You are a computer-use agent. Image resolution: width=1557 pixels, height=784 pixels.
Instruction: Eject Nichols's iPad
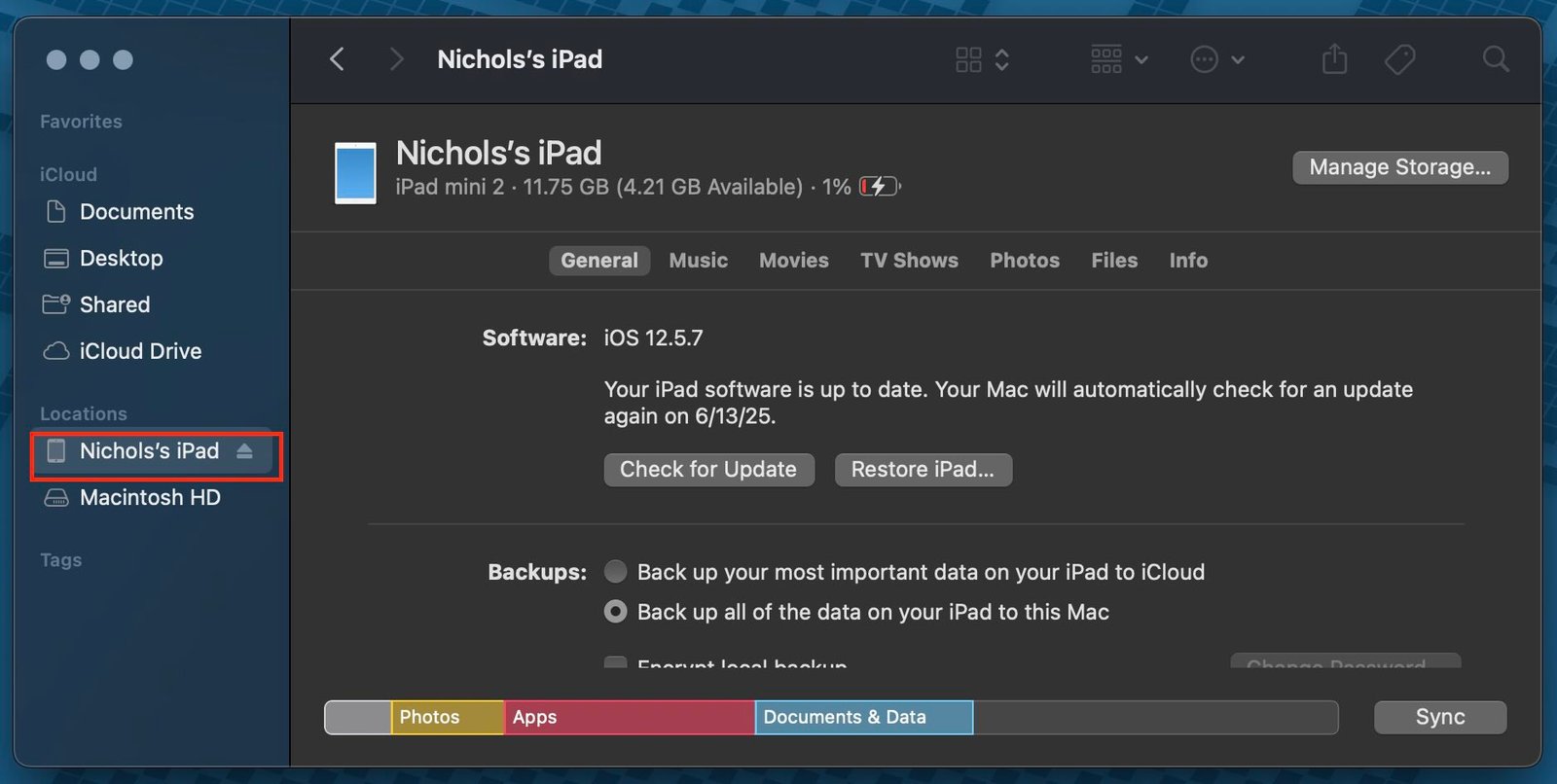pos(244,451)
